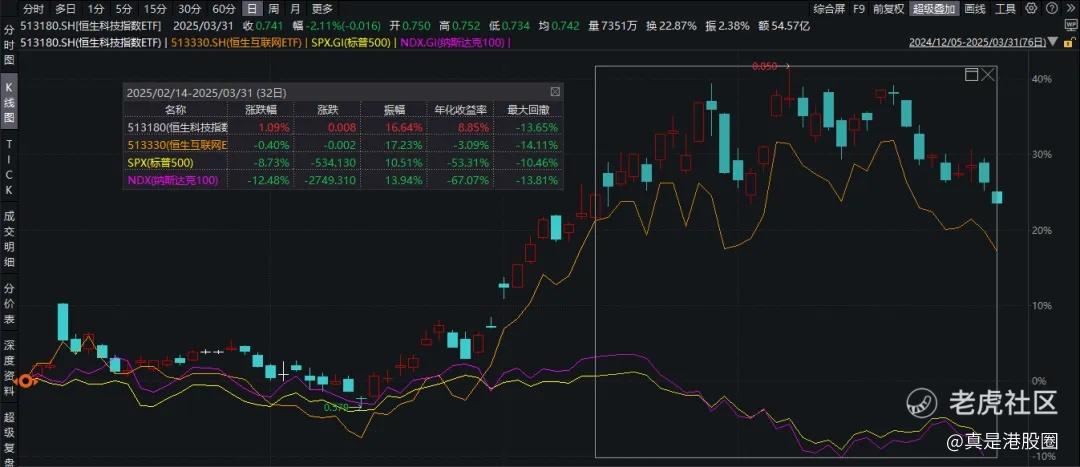Click the 涨跌幅 column header

260,110
